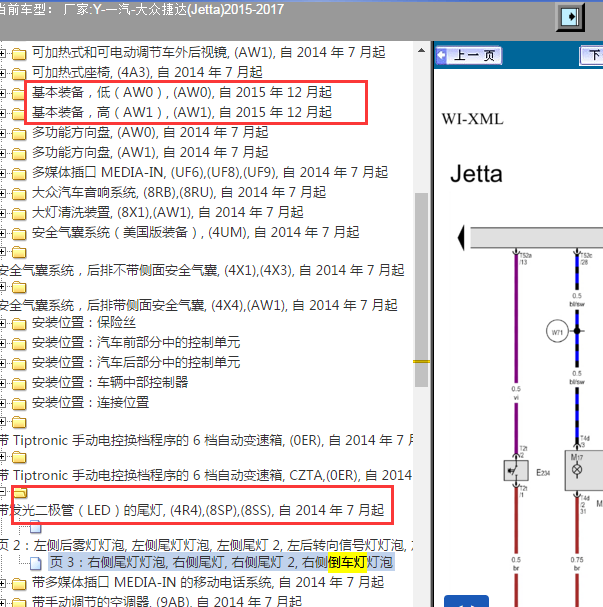The image size is (603, 607).
Task: Click folder icon for 安装位置：保险丝
Action: tap(19, 323)
